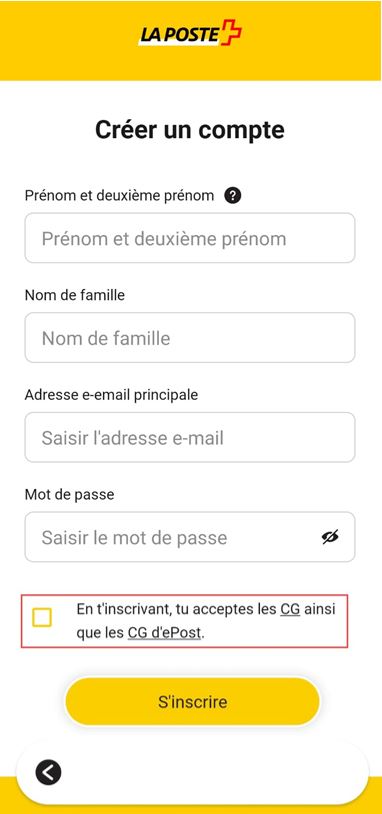This screenshot has height=814, width=382.
Task: Select the Nom de famille text field
Action: (190, 337)
